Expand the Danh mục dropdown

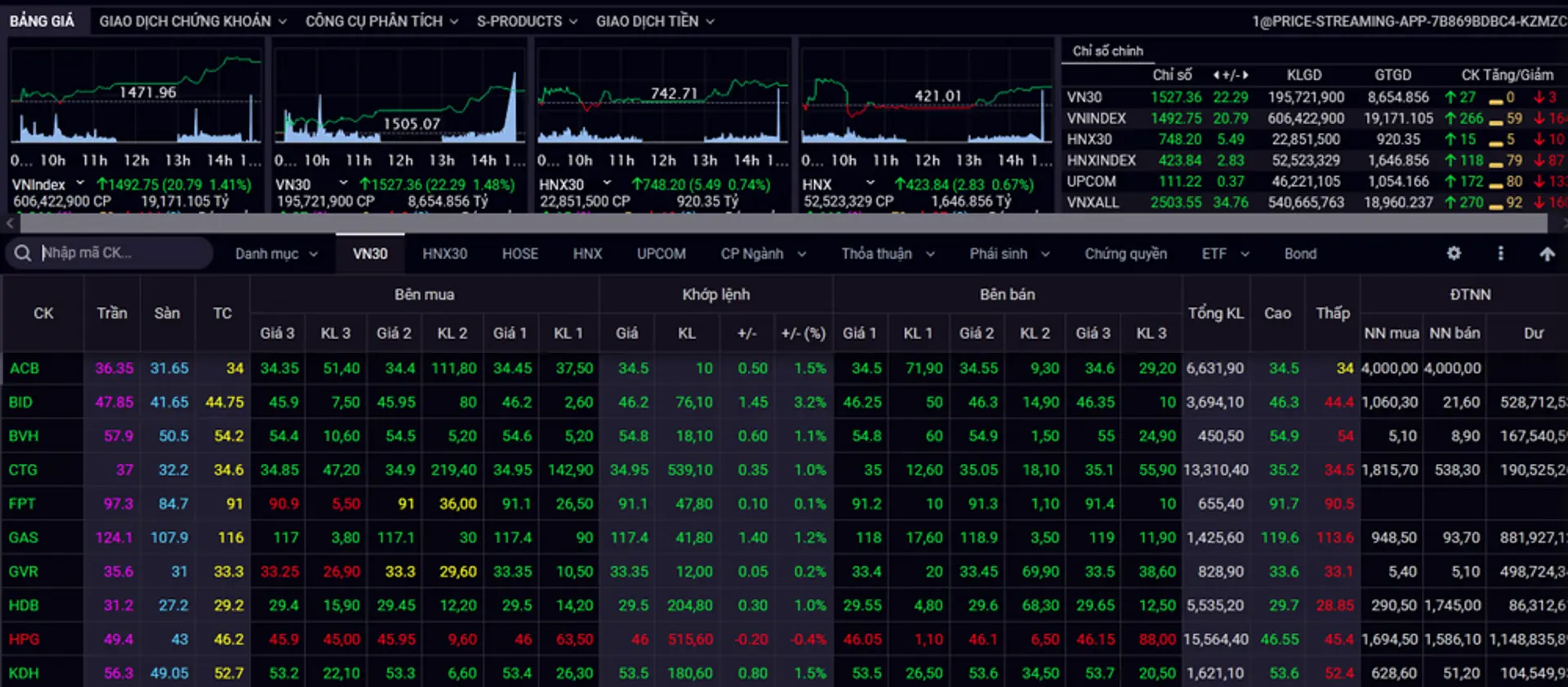(276, 254)
